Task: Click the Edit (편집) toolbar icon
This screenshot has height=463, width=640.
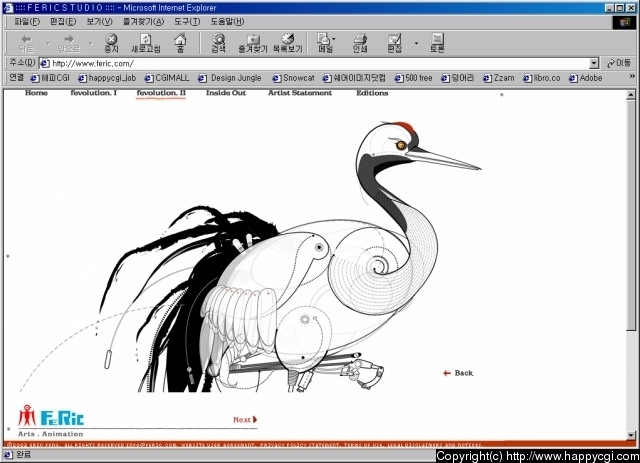Action: click(395, 43)
